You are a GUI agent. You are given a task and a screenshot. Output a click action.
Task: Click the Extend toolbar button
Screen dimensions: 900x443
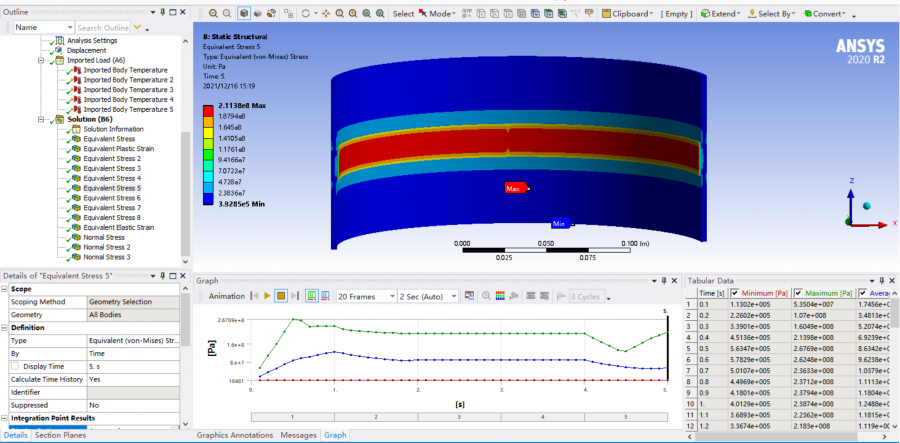719,14
